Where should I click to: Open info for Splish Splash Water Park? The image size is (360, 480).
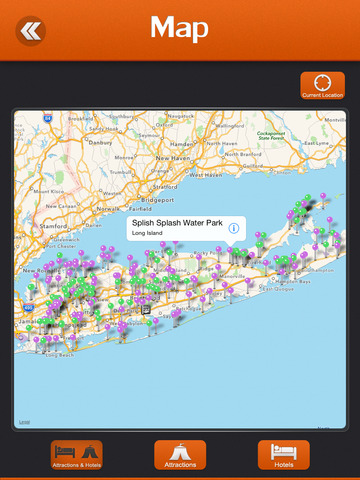click(234, 228)
